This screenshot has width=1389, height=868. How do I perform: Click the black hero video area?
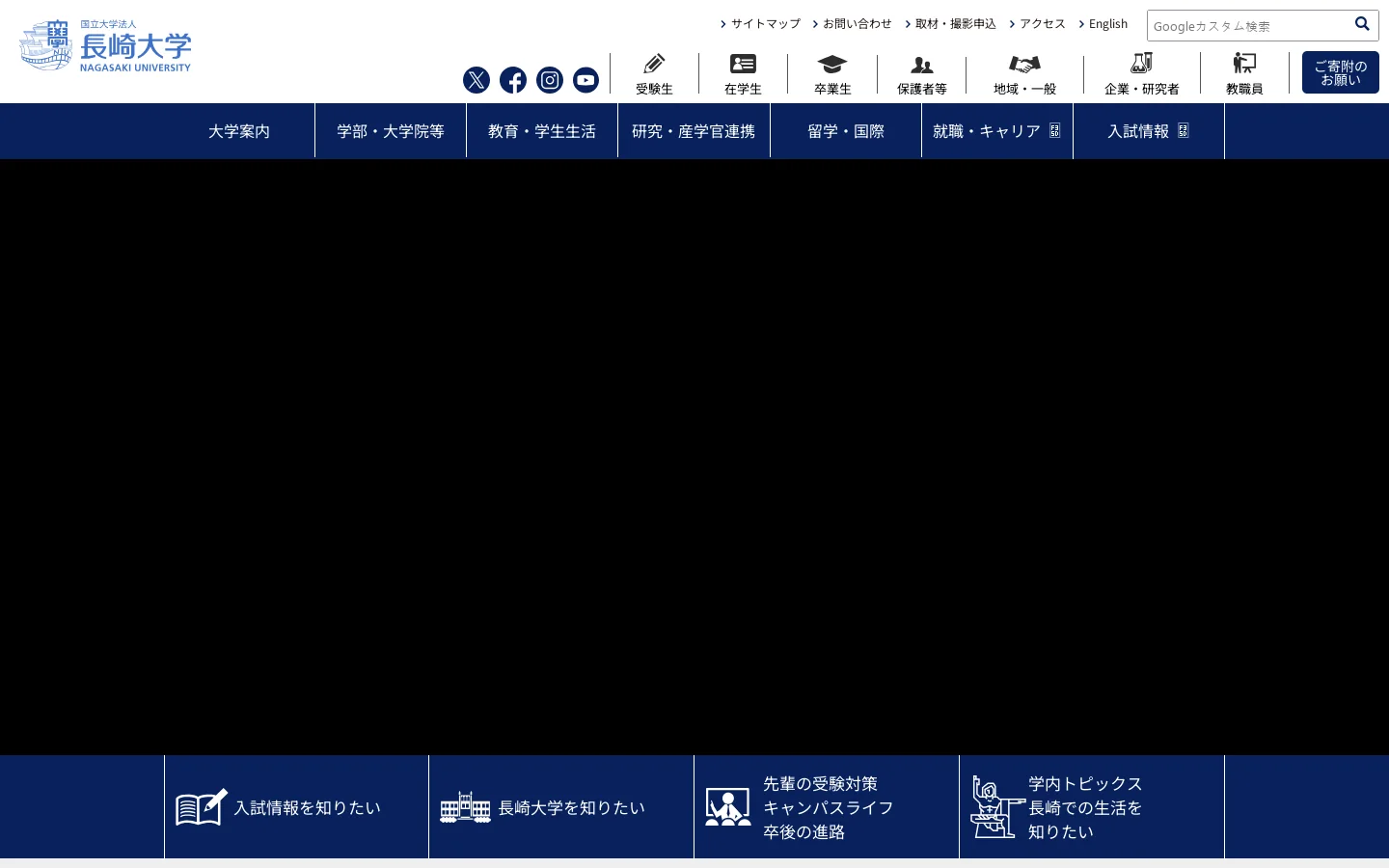click(694, 457)
